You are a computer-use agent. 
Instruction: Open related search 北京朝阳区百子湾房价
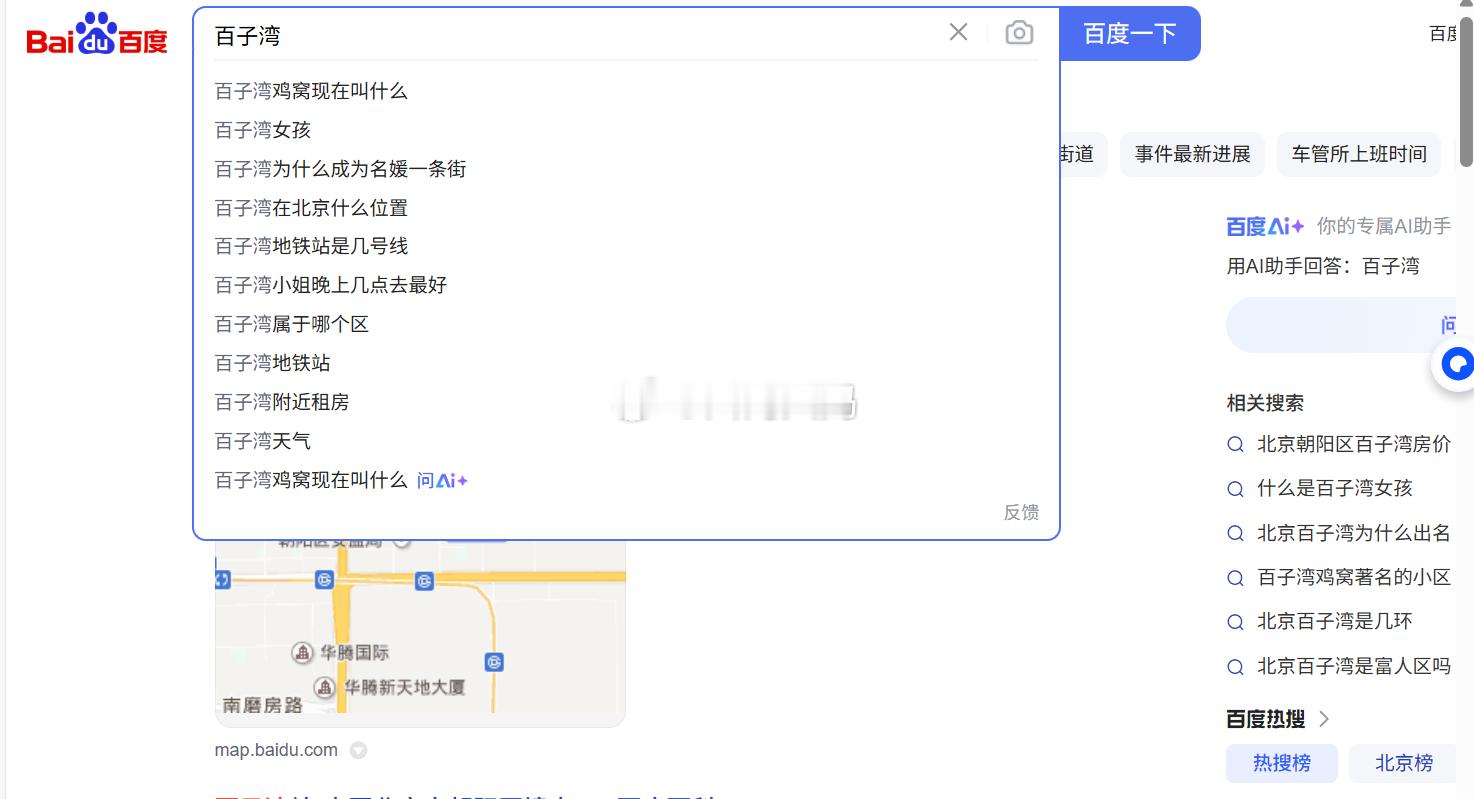tap(1354, 444)
